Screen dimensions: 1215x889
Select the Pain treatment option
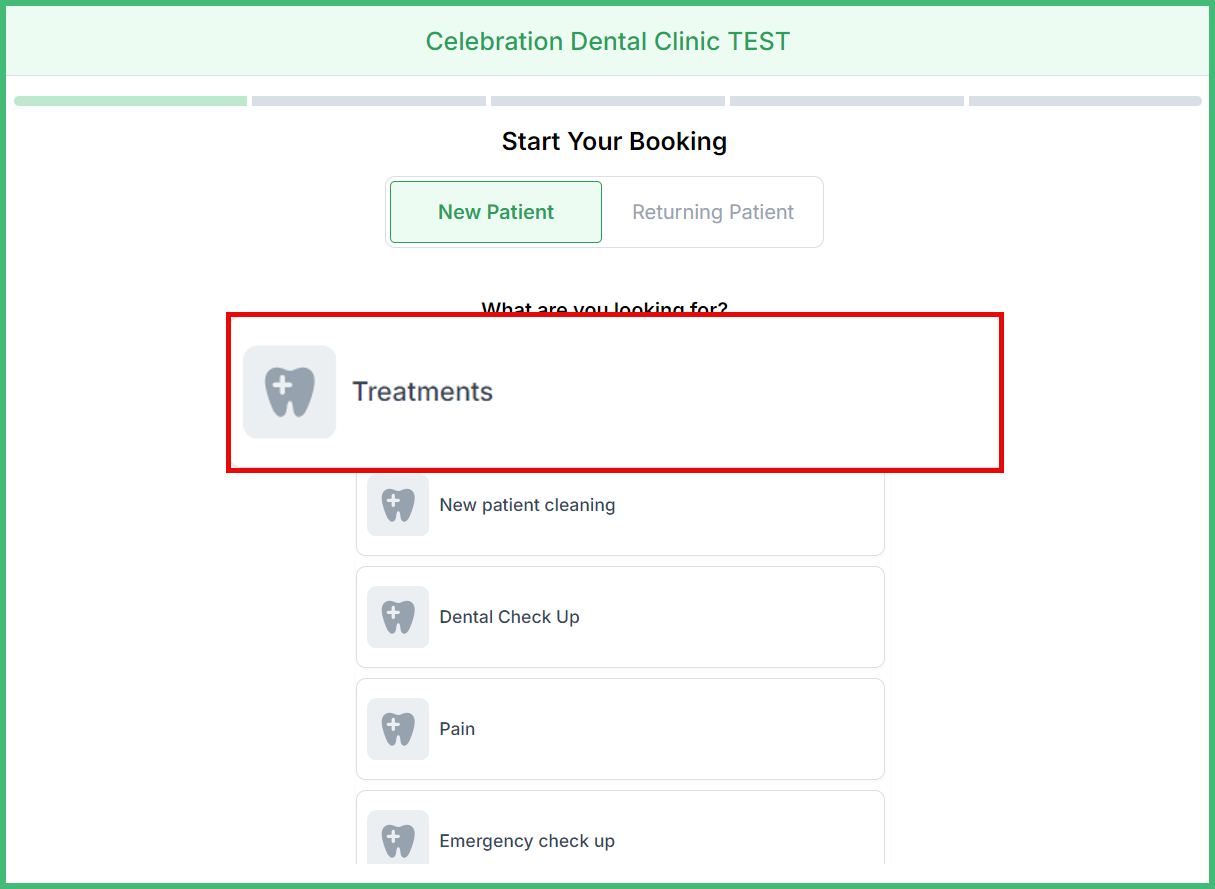click(620, 729)
